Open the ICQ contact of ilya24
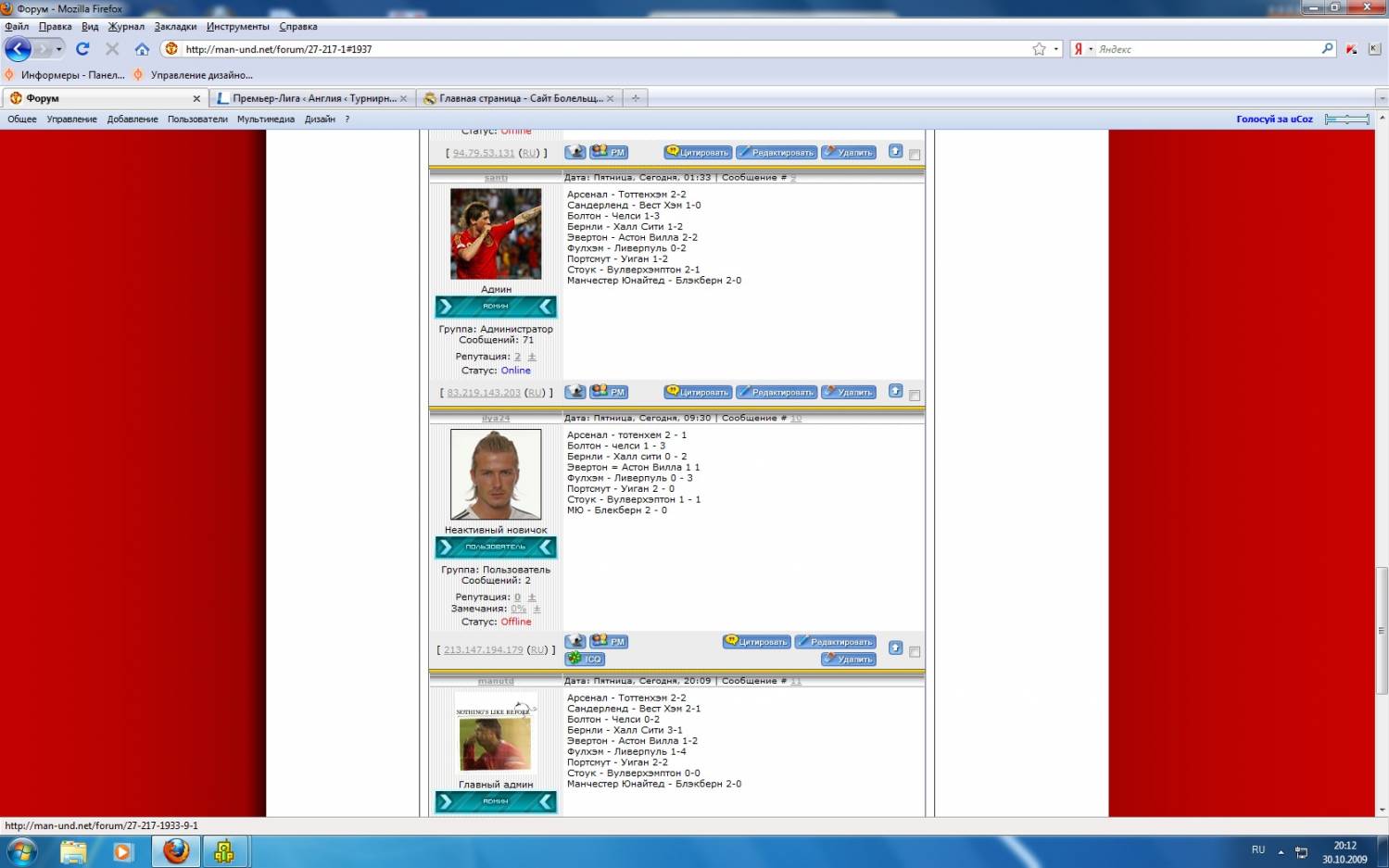The image size is (1389, 868). 585,659
